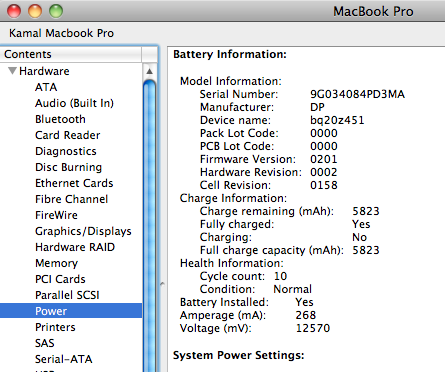The height and width of the screenshot is (372, 445).
Task: Click the Cell Revision value 0158
Action: (324, 185)
